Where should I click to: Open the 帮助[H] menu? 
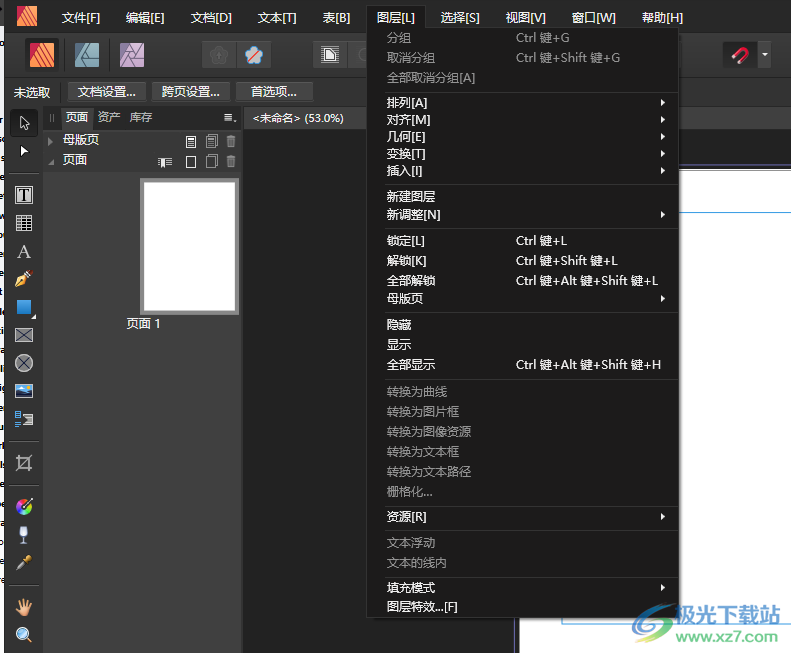[x=662, y=18]
